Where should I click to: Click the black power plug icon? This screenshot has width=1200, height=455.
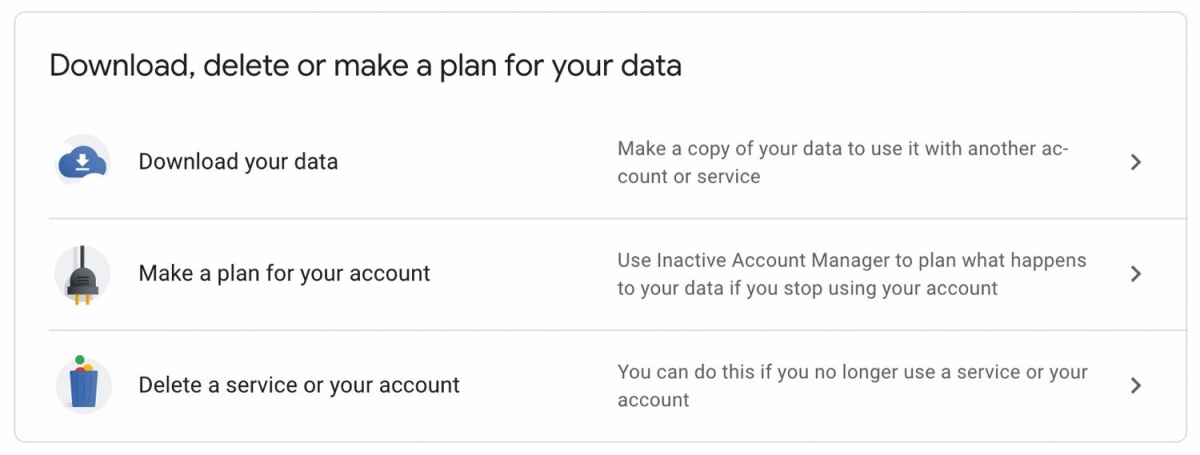point(83,274)
